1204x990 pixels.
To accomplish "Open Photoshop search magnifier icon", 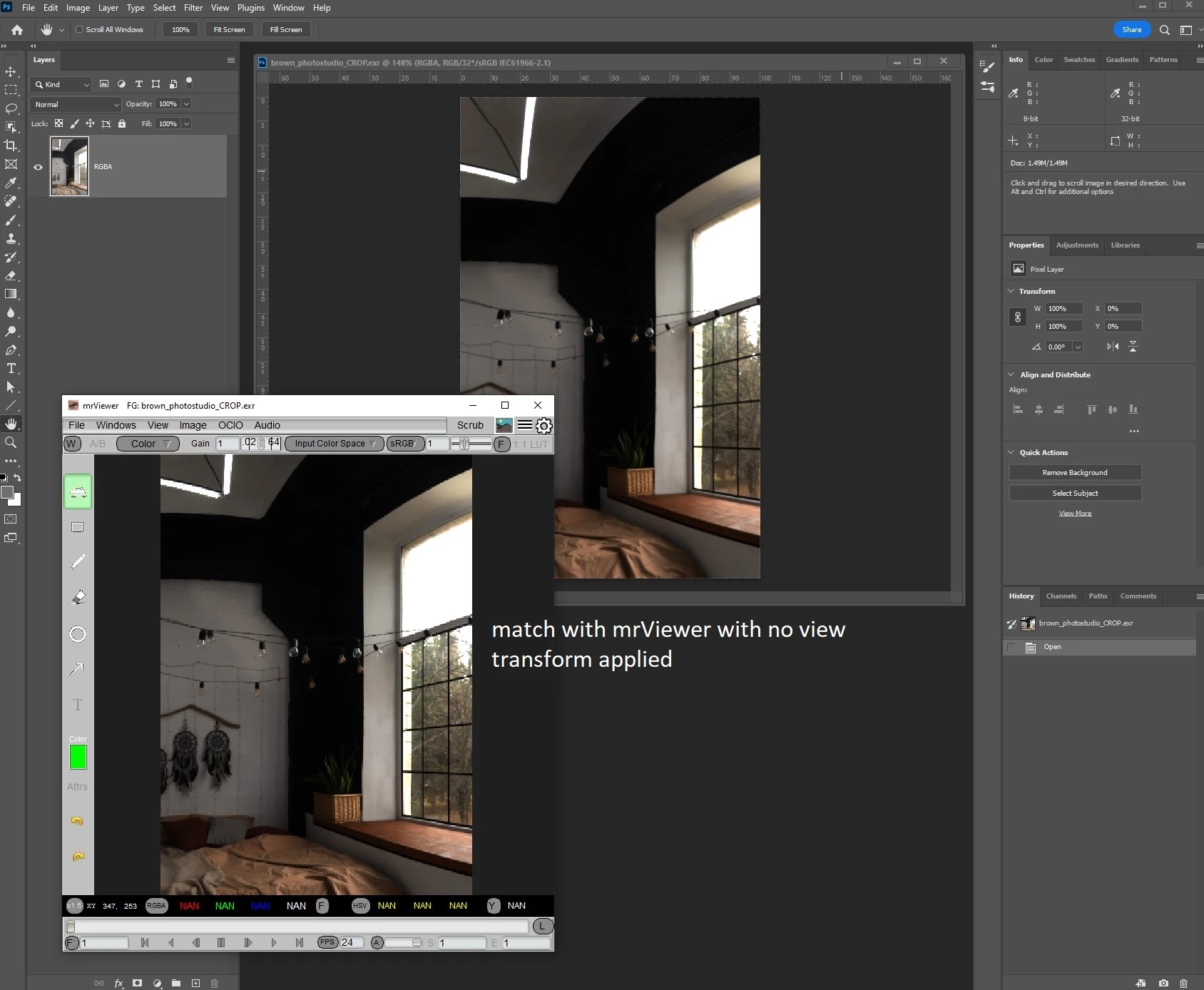I will (1165, 30).
